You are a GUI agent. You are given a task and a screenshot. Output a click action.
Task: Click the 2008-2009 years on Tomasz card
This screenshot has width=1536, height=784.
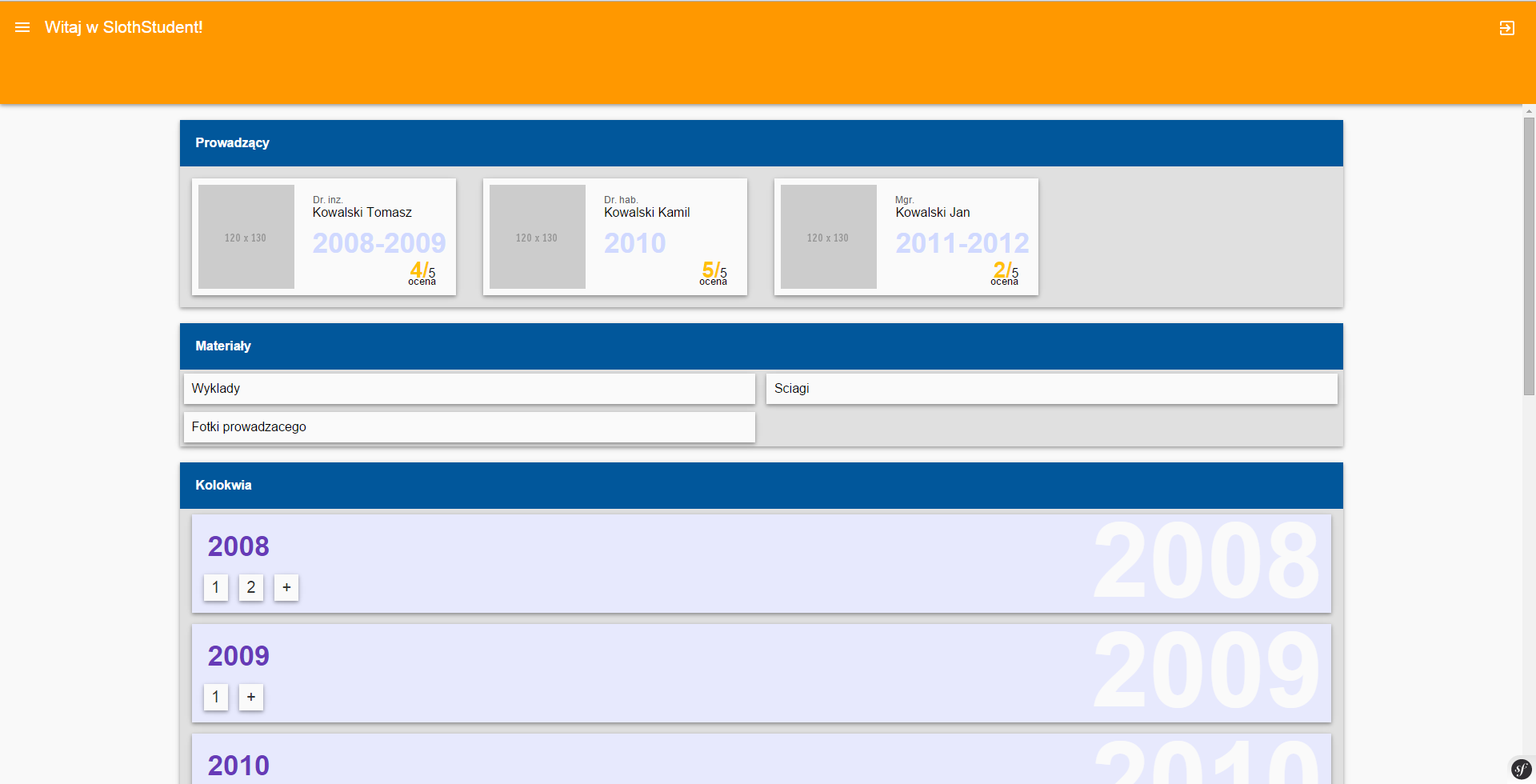point(379,243)
